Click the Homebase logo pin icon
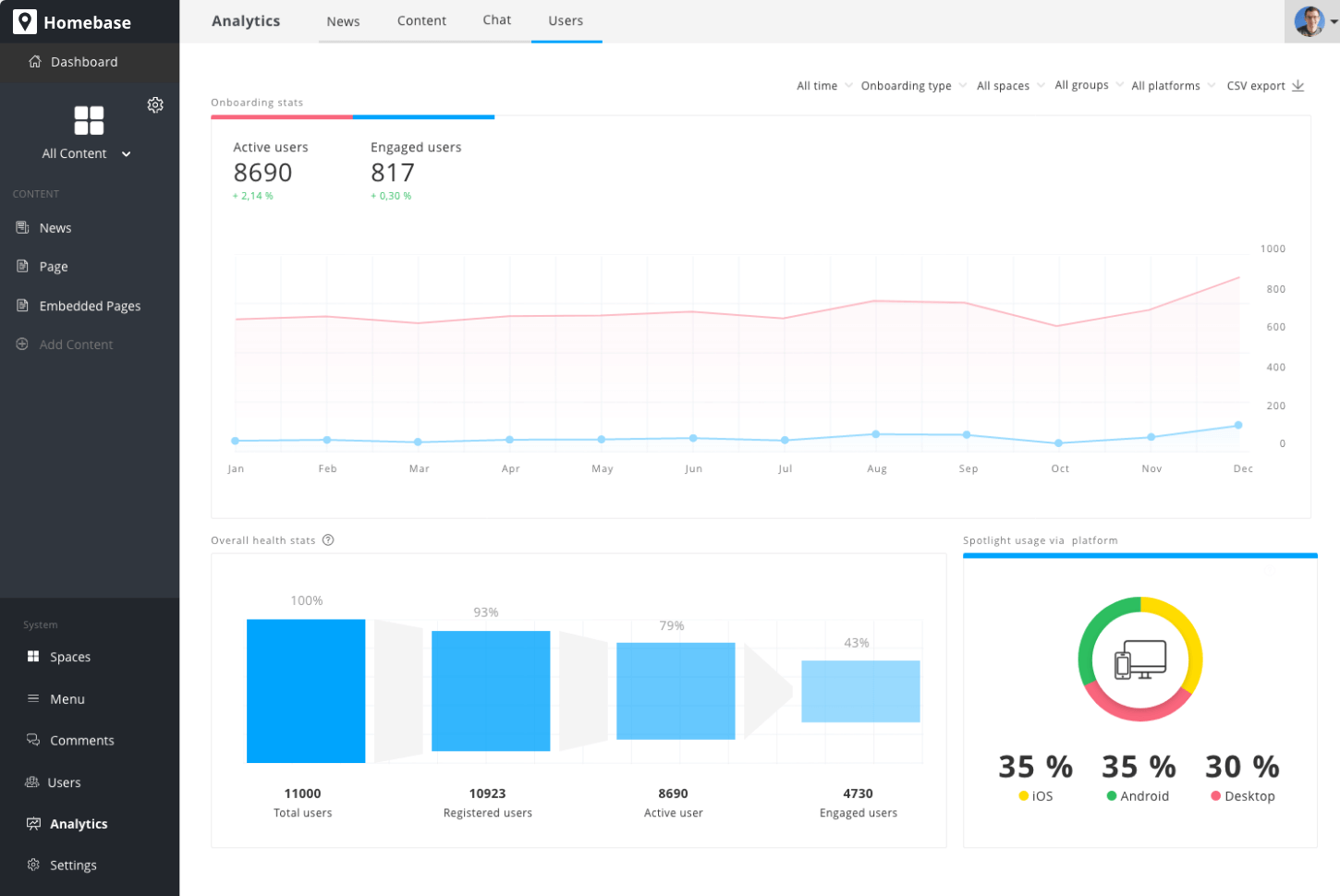The image size is (1340, 896). coord(25,21)
